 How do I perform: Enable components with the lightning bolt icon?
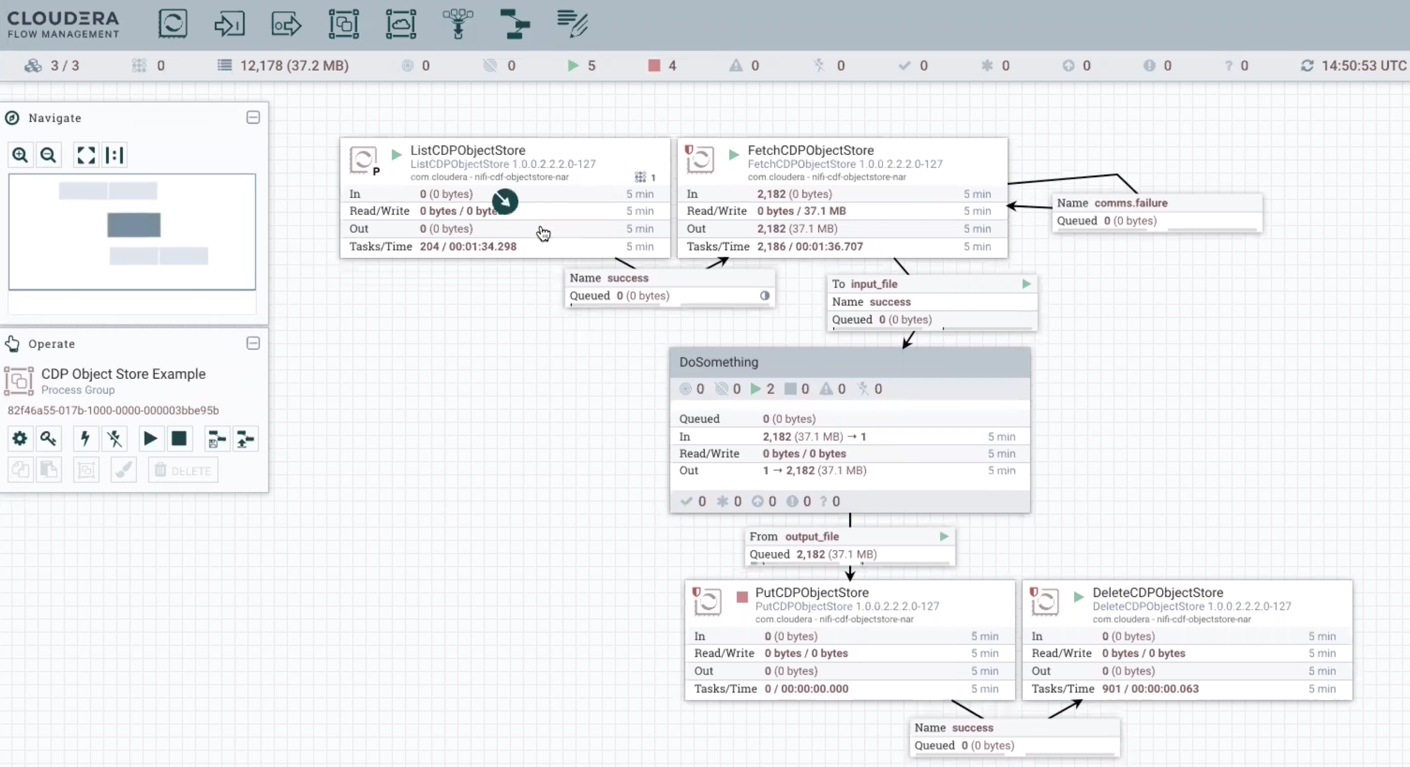coord(85,439)
